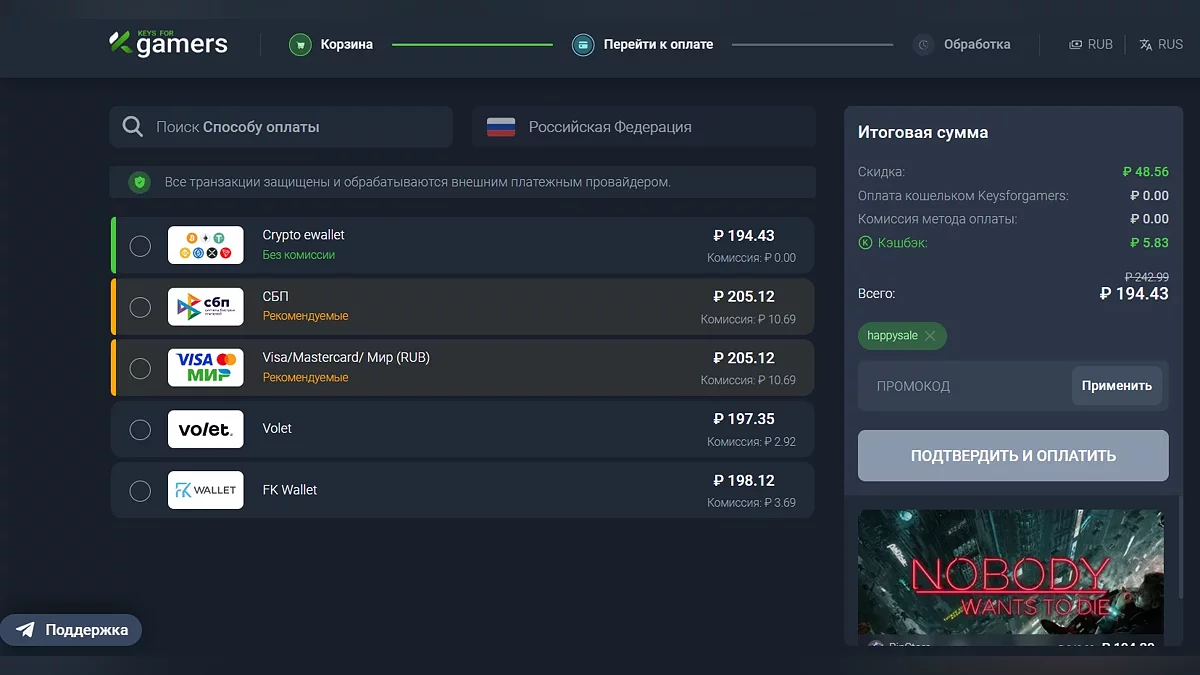Open the RUS language selector

pos(1161,44)
